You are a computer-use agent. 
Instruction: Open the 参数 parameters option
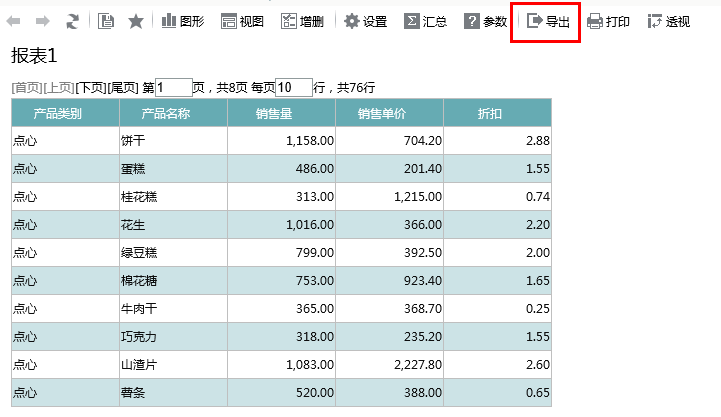point(486,21)
